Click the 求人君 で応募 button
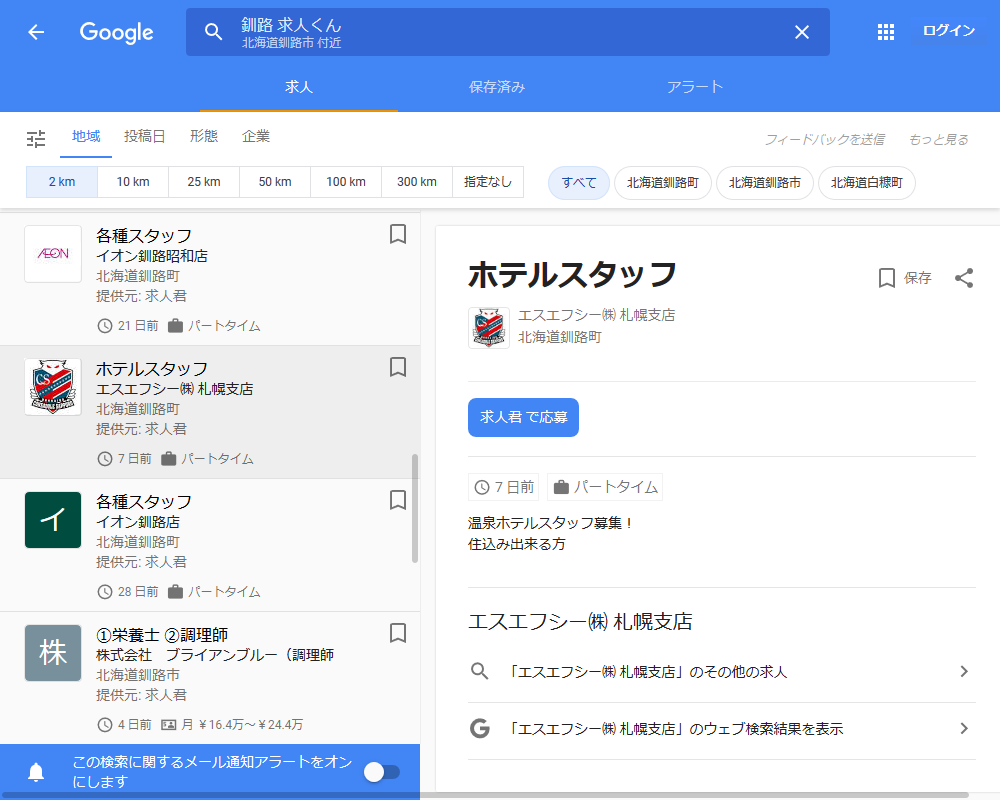 (x=523, y=417)
